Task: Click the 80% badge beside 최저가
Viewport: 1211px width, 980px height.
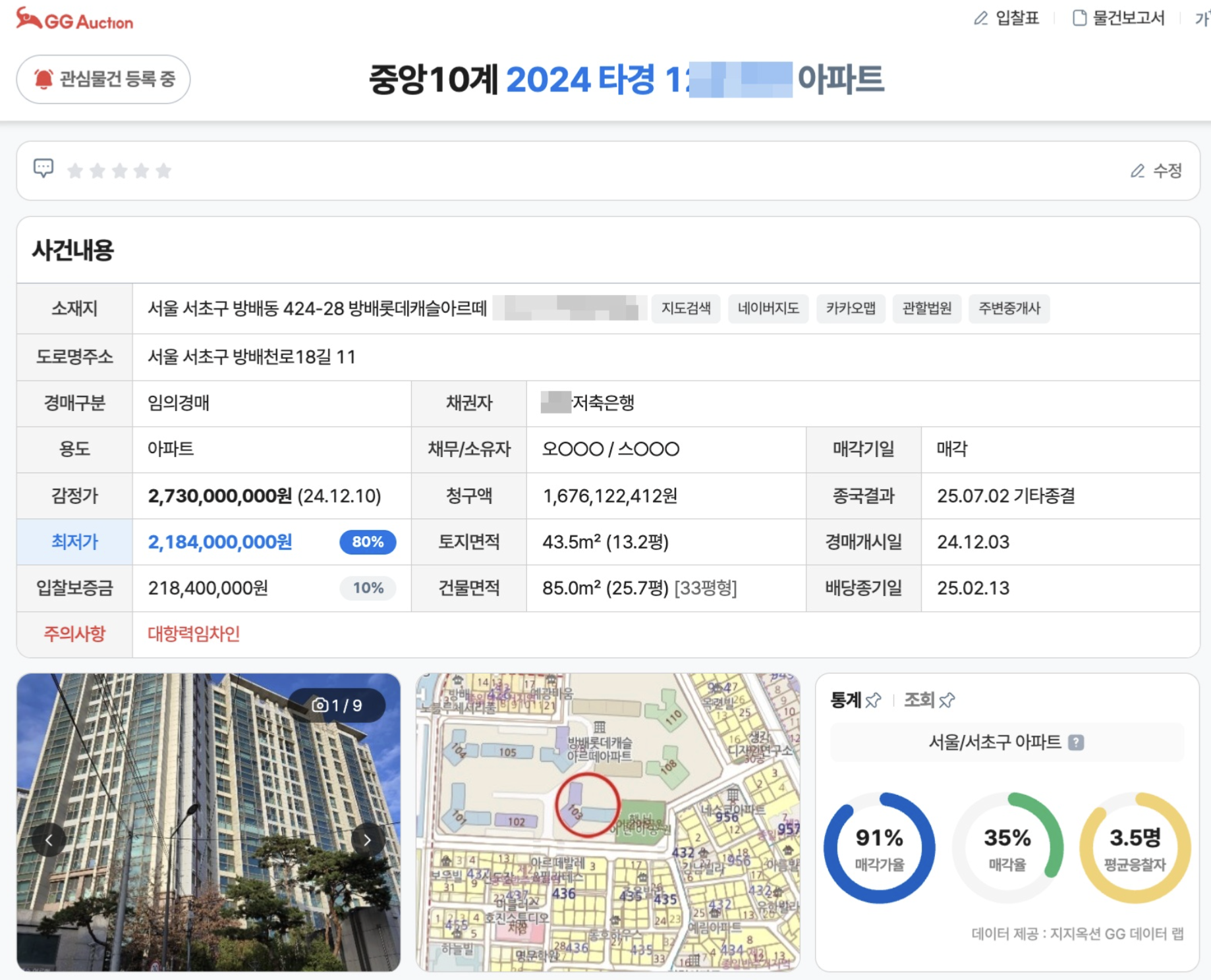Action: [368, 542]
